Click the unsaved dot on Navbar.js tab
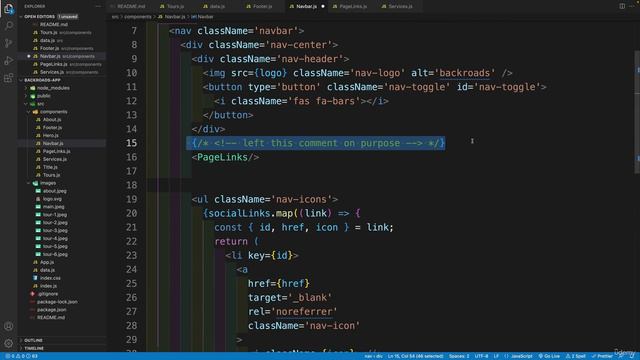 [x=323, y=7]
